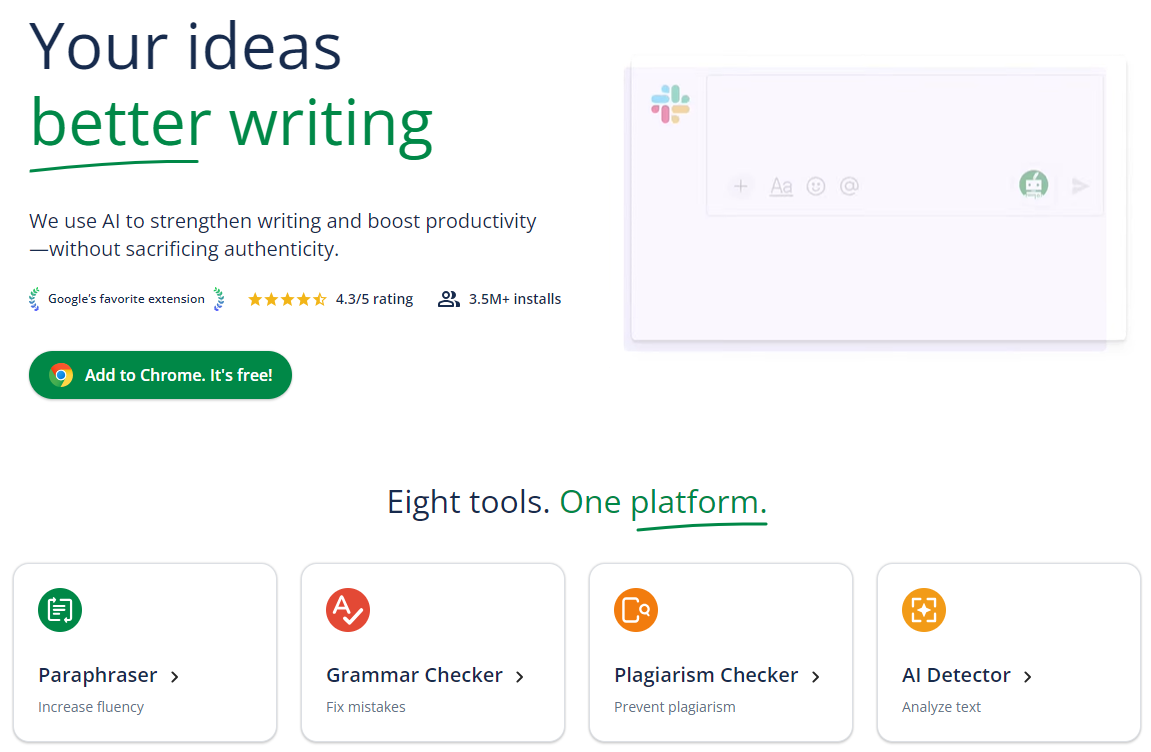Click the plus attachment icon

coord(741,186)
